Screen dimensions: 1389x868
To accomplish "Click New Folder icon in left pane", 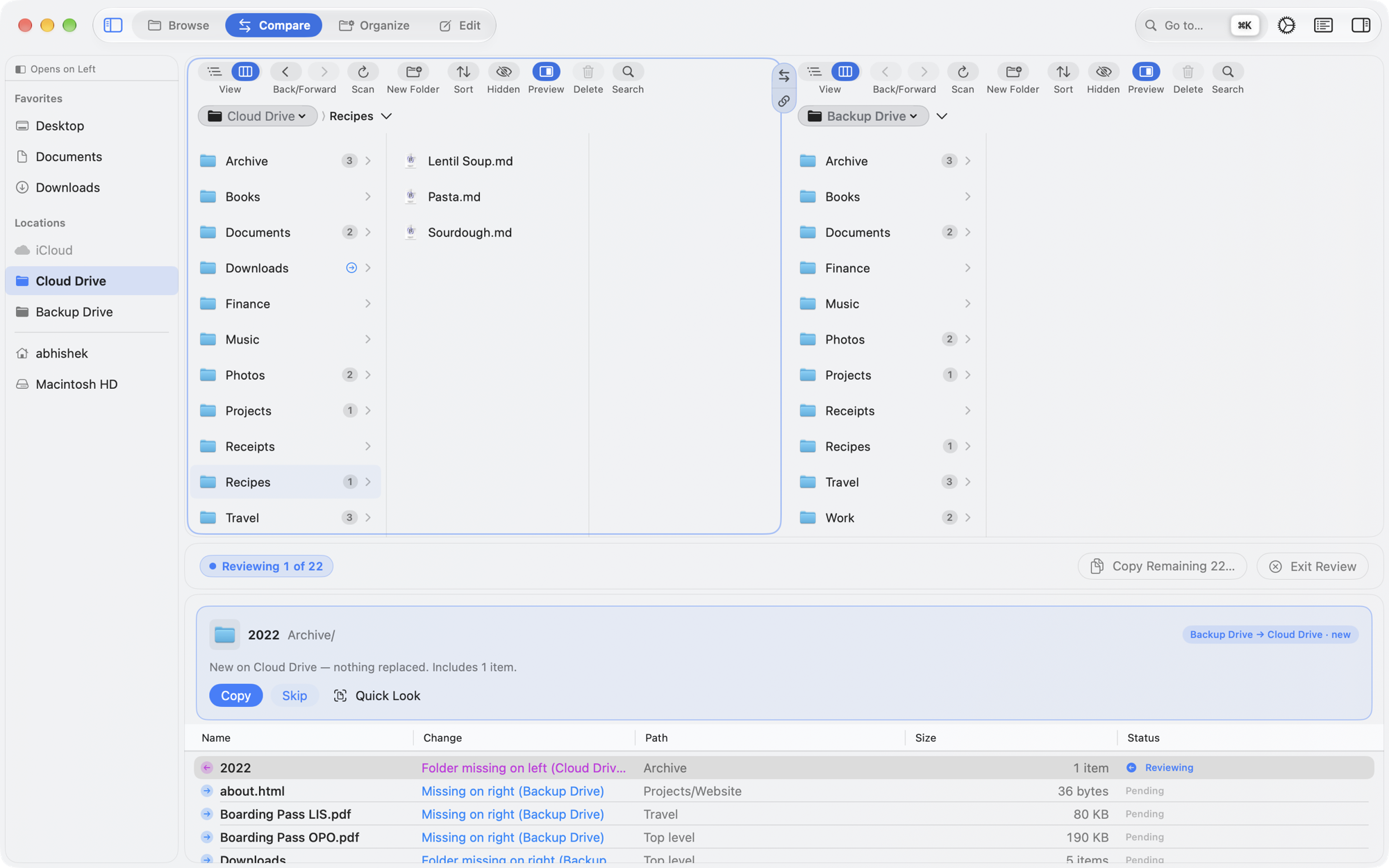I will 413,72.
